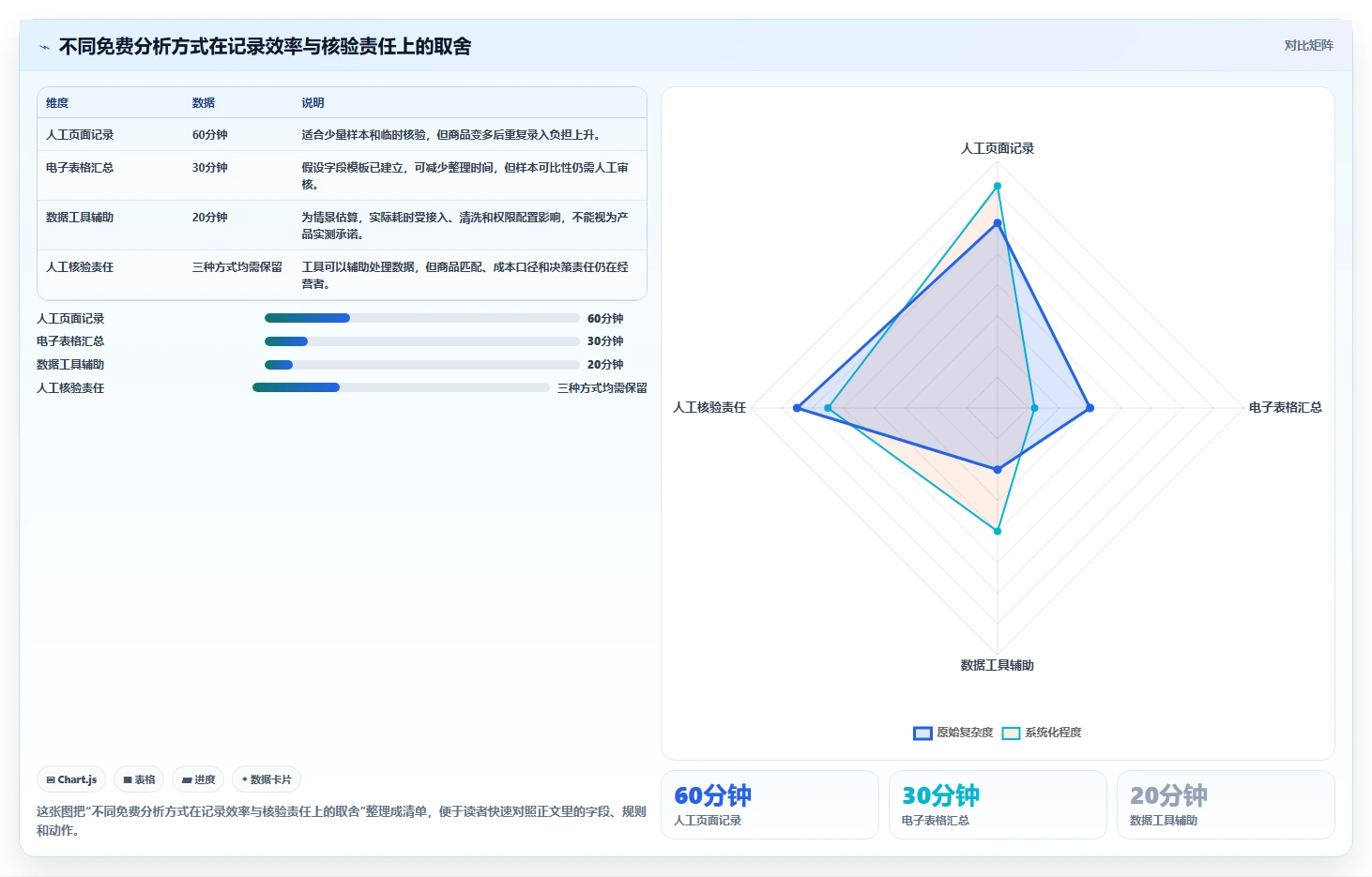This screenshot has height=877, width=1372.
Task: Click the 说明 column header
Action: [x=313, y=103]
